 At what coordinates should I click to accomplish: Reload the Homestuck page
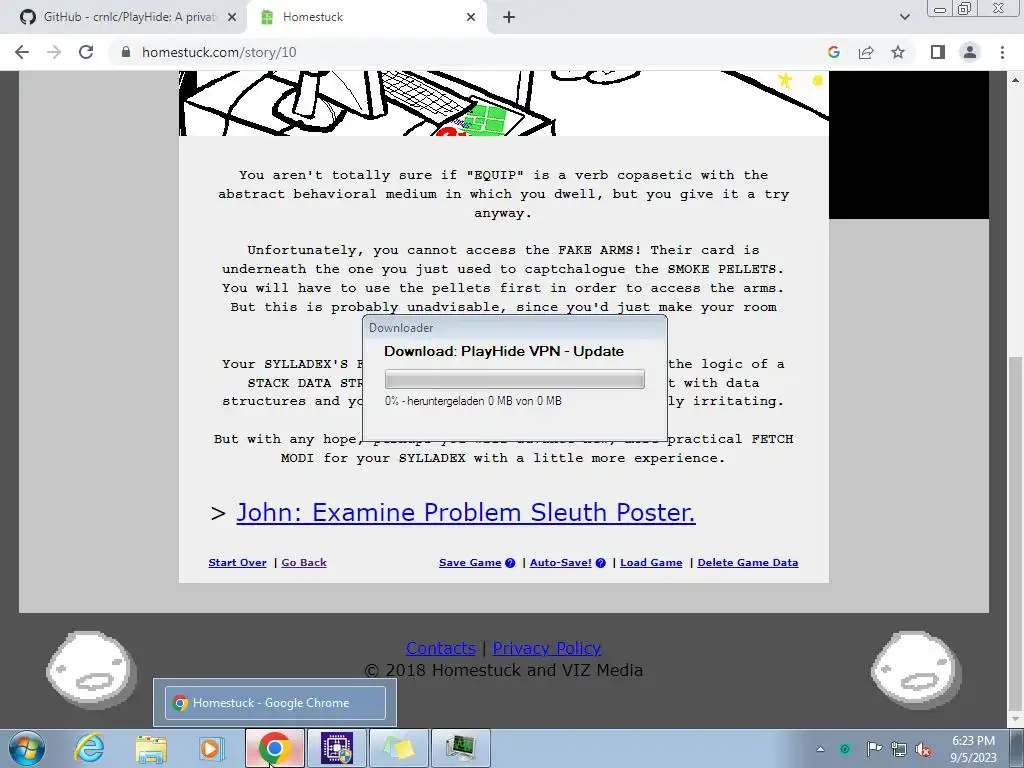click(86, 52)
